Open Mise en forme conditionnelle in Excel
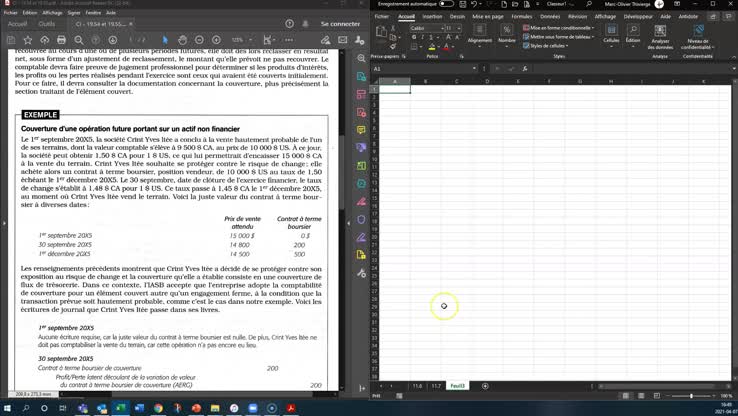The width and height of the screenshot is (738, 416). [560, 28]
